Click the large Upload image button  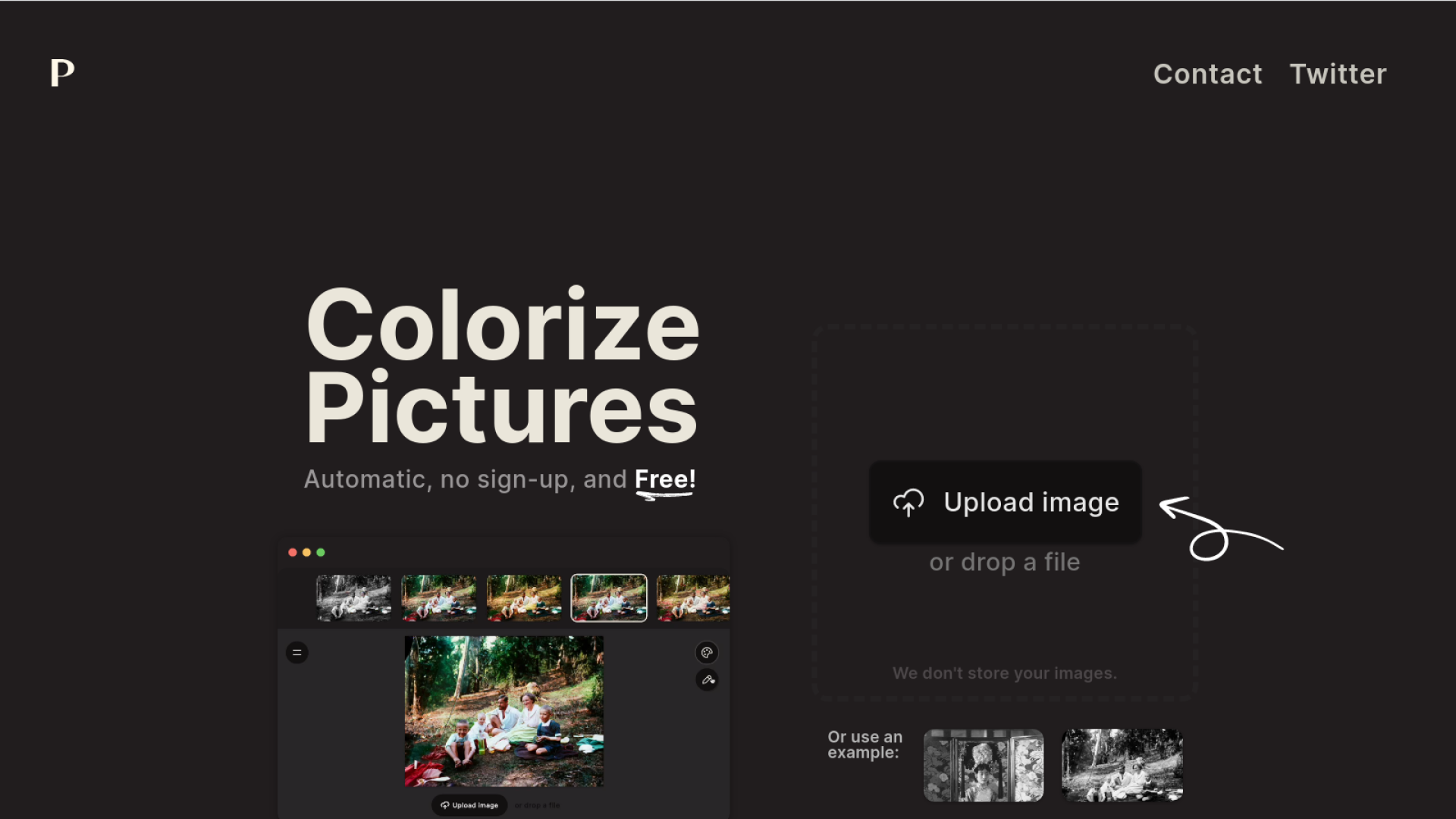[1006, 502]
